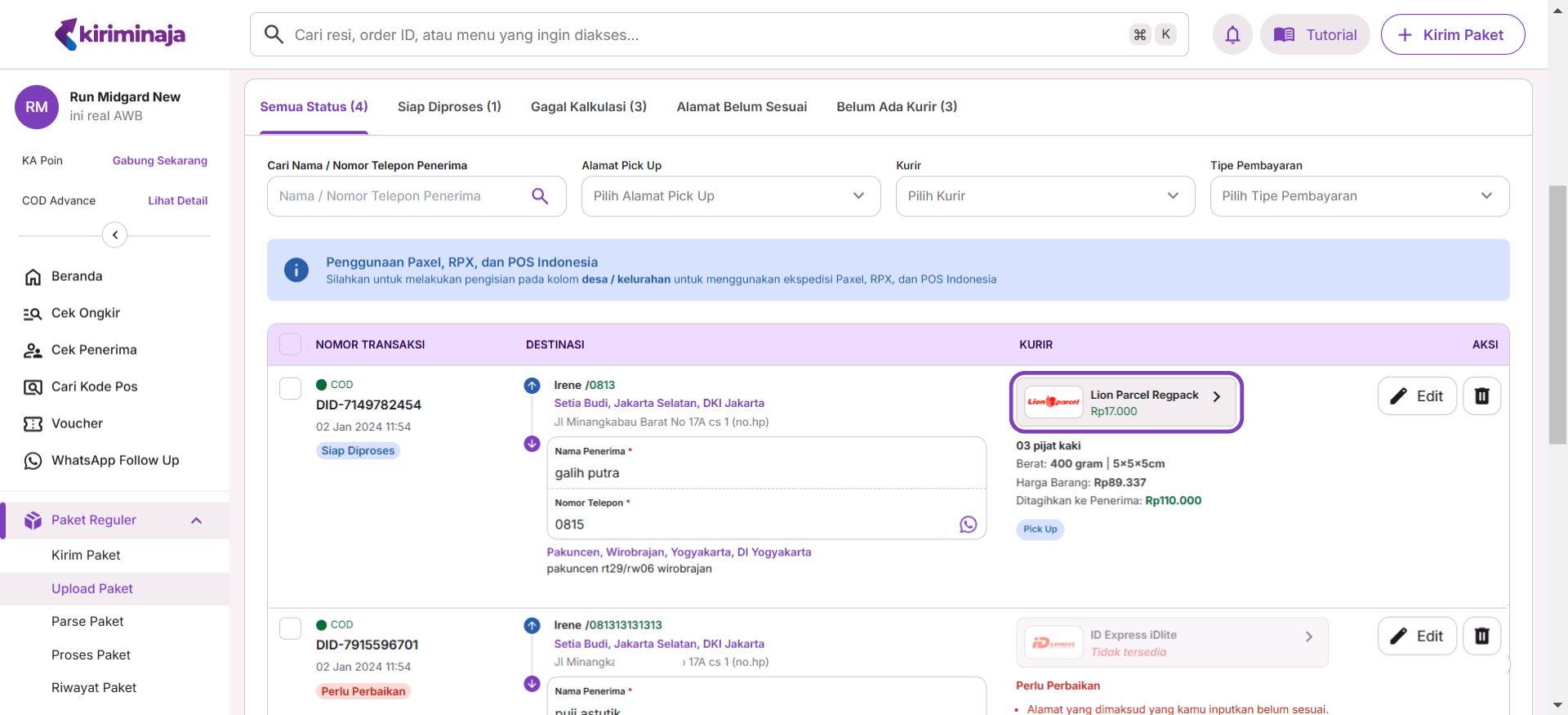
Task: Click the Gabung Sekarang link
Action: tap(159, 161)
